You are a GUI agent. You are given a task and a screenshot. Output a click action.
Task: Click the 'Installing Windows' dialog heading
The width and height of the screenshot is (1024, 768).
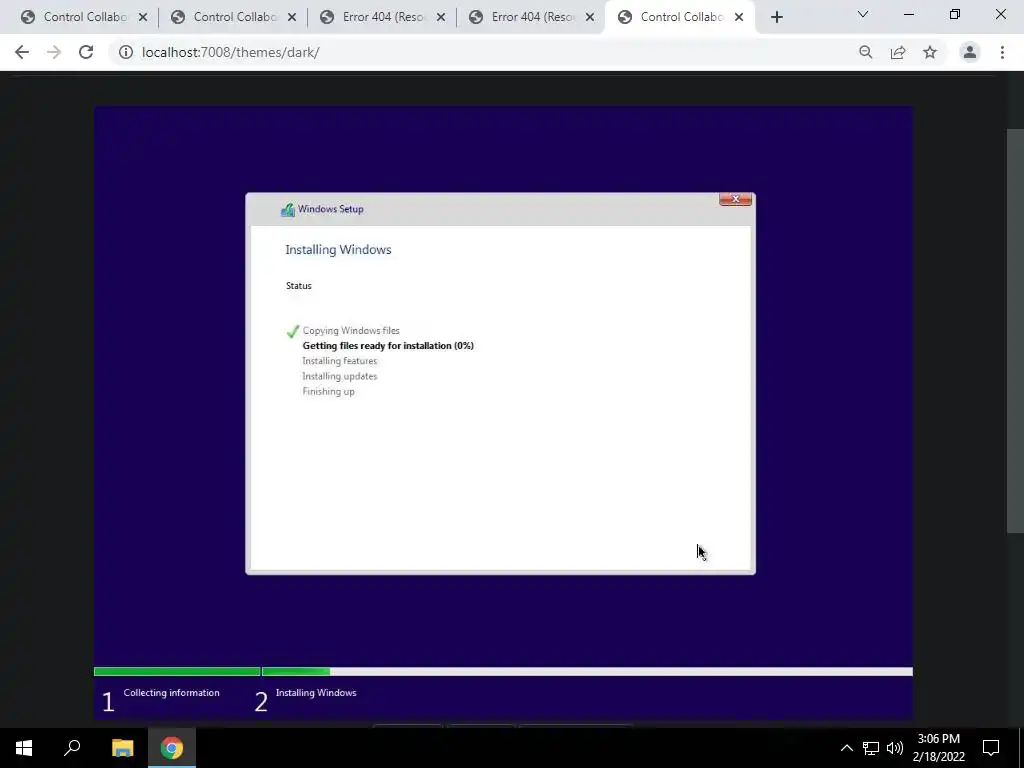(338, 249)
